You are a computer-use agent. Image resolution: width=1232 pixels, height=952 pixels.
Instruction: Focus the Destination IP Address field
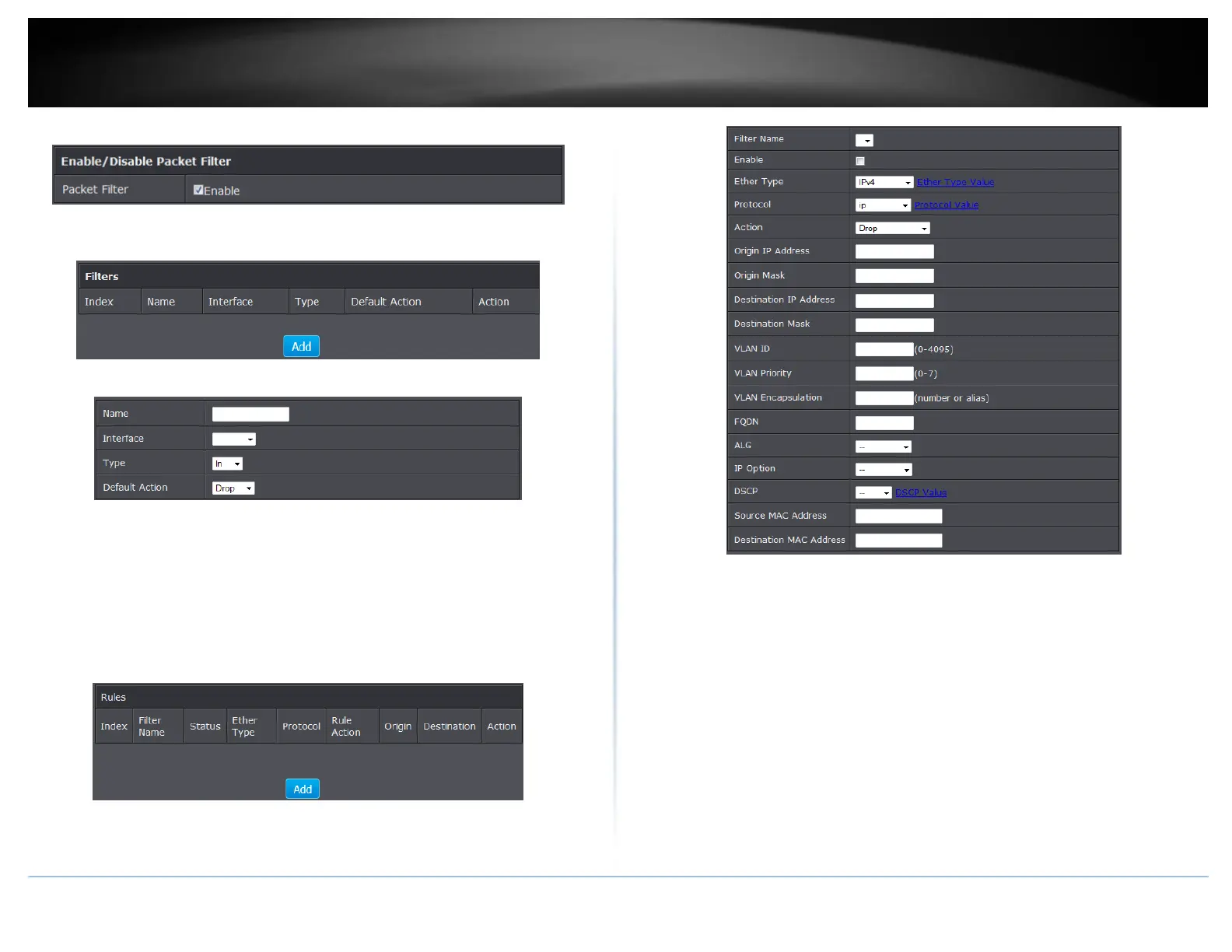[894, 301]
